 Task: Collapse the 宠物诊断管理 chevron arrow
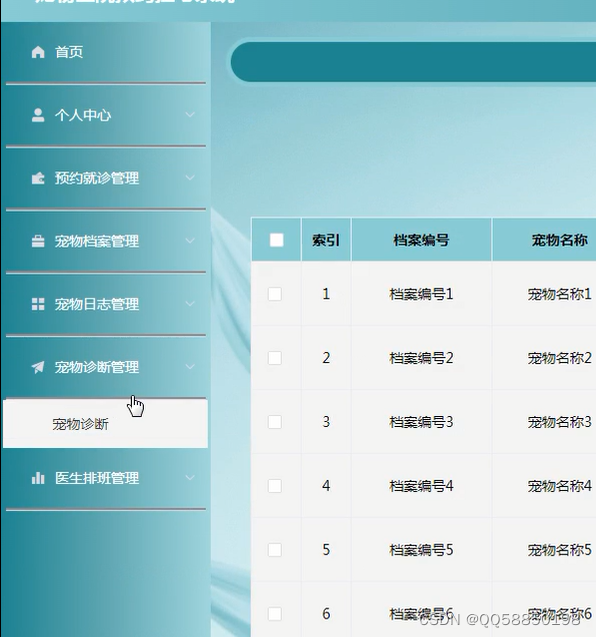[x=190, y=367]
